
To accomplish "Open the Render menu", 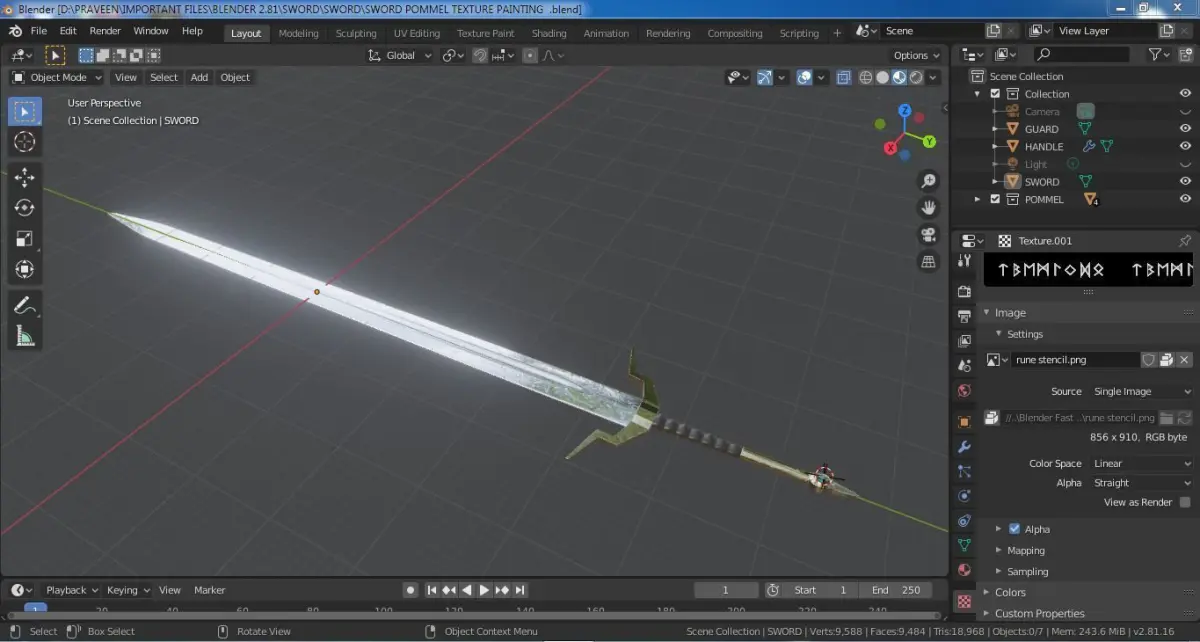I will [x=105, y=31].
